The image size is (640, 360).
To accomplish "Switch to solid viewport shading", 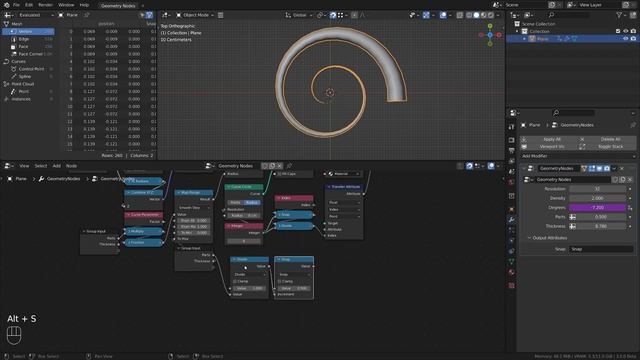I will 476,15.
